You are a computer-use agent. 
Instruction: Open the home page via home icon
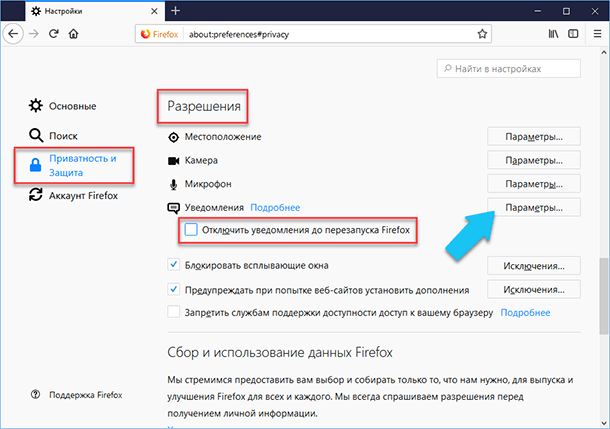click(74, 34)
